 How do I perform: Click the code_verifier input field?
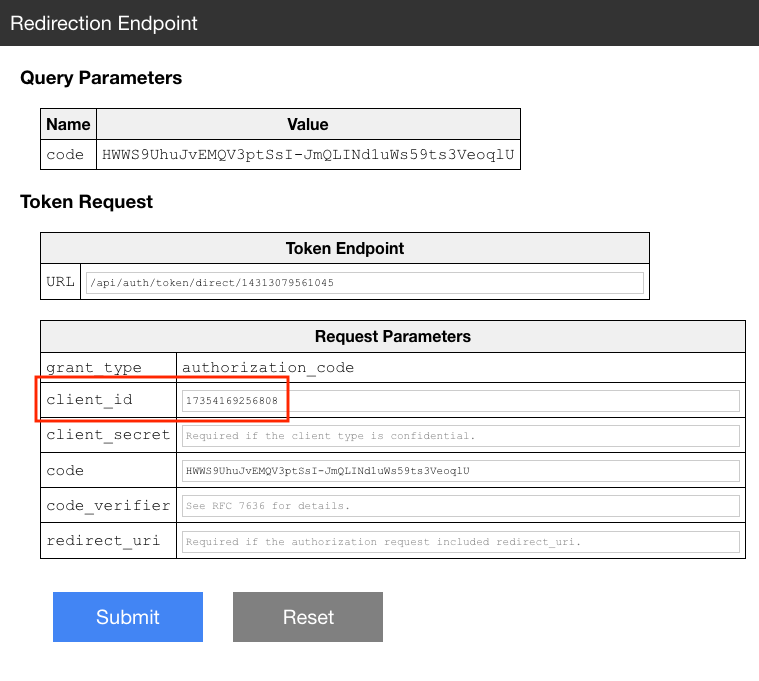pyautogui.click(x=461, y=506)
